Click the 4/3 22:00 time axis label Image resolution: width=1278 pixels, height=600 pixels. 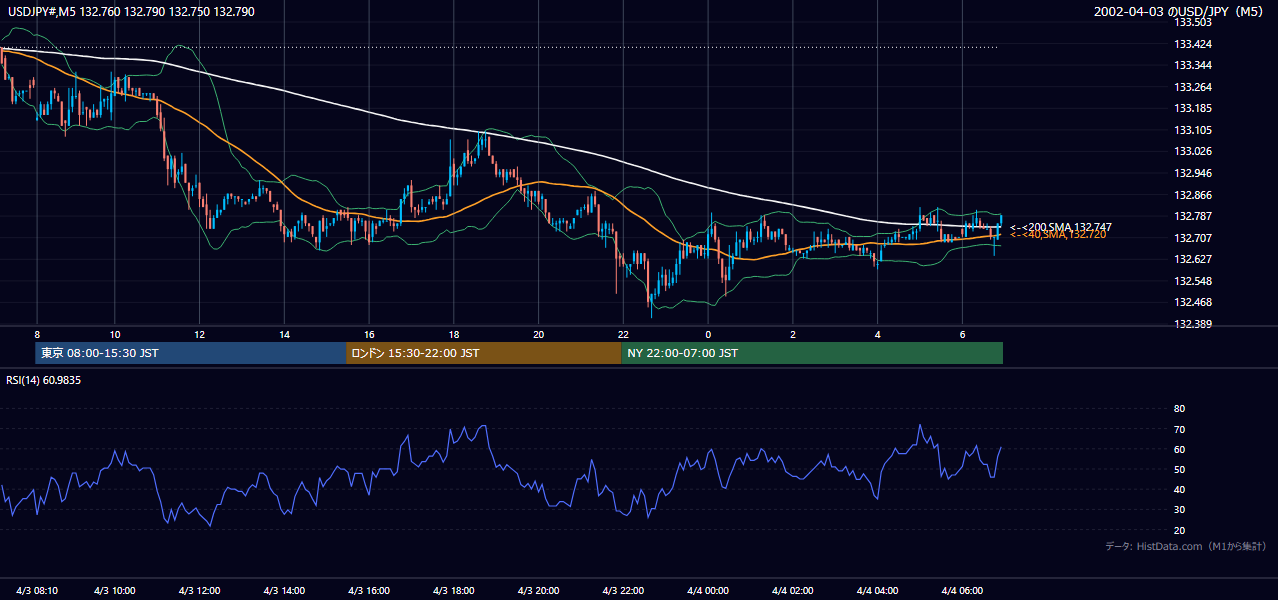tap(623, 590)
